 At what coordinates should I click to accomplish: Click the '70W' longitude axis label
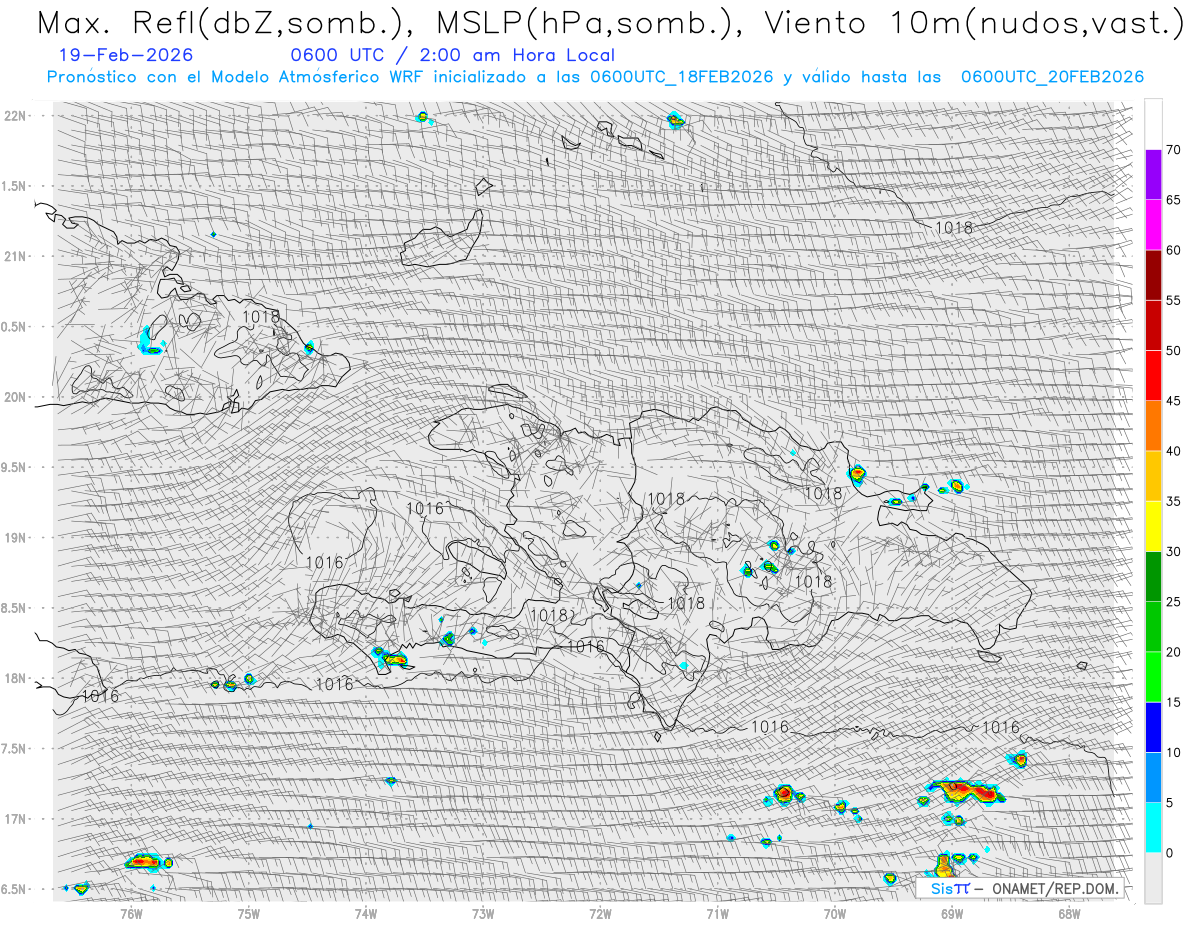835,913
